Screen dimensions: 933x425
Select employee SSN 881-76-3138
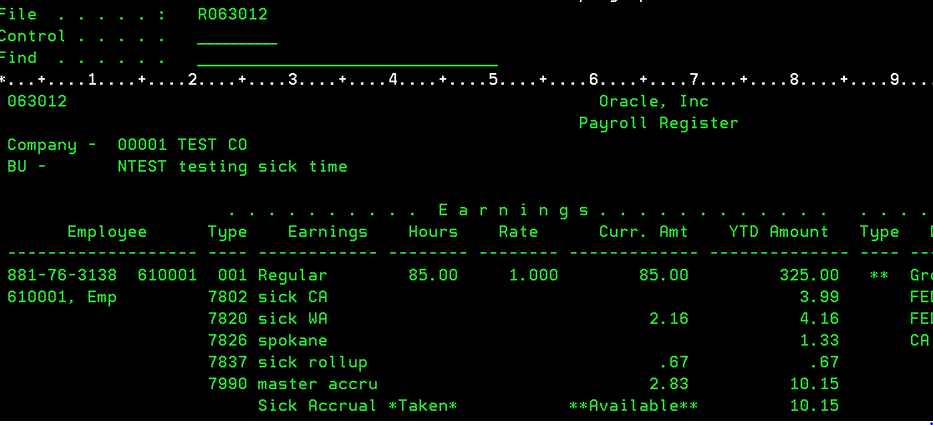click(62, 276)
